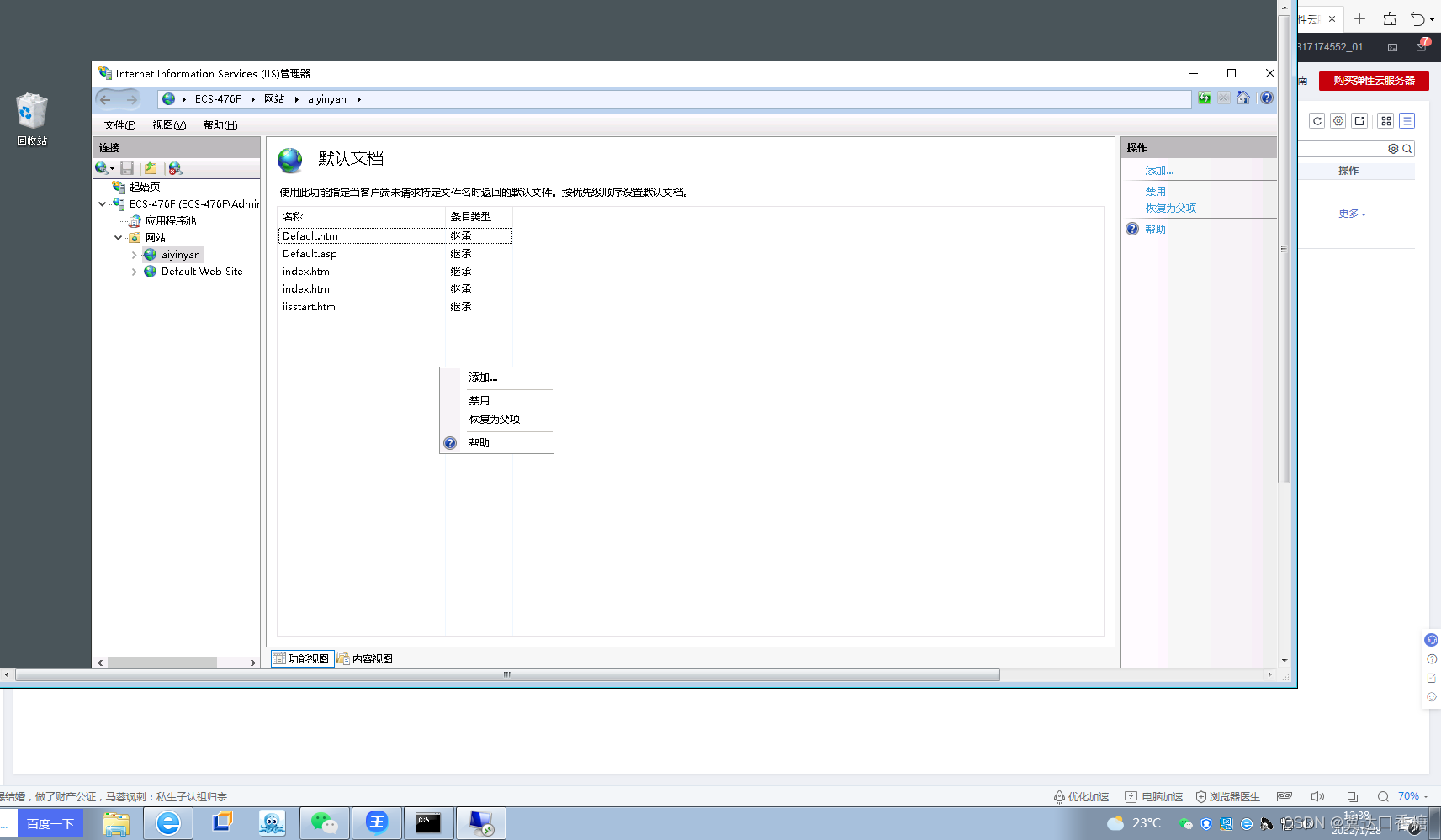Click the browser new tab plus icon
Viewport: 1441px width, 840px height.
point(1359,18)
